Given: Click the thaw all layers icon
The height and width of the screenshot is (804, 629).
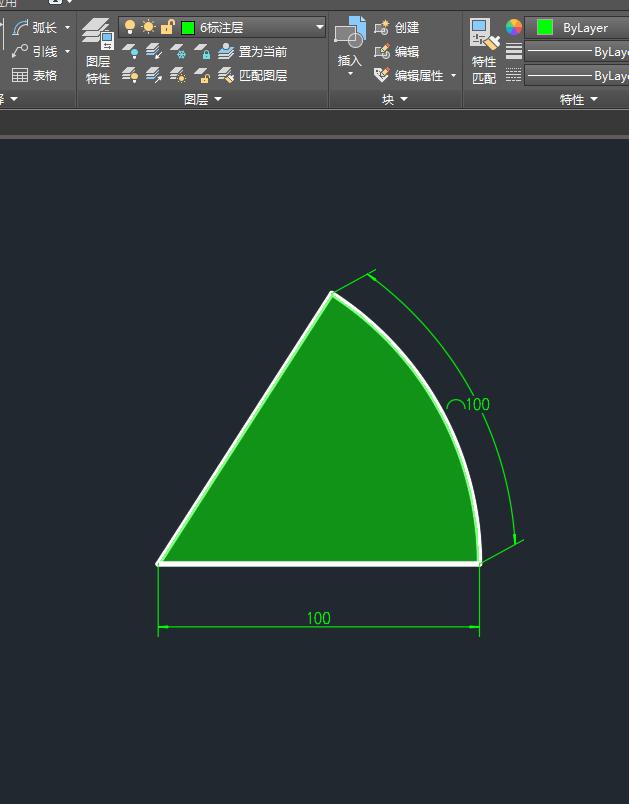Looking at the screenshot, I should point(178,75).
